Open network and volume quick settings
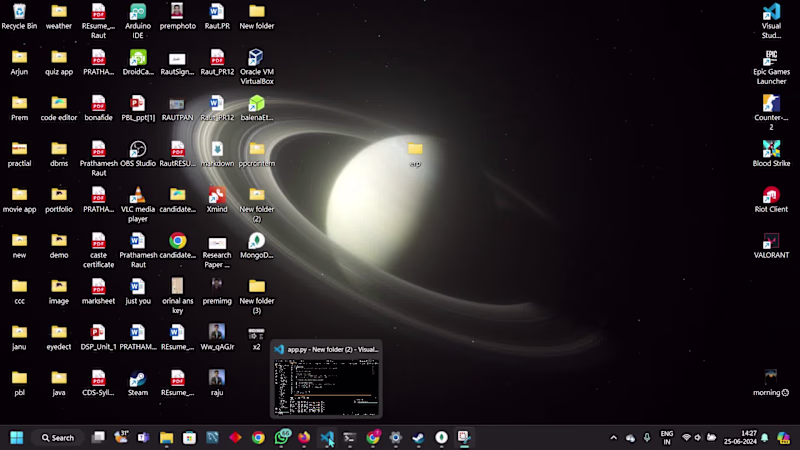This screenshot has height=450, width=800. pos(698,437)
